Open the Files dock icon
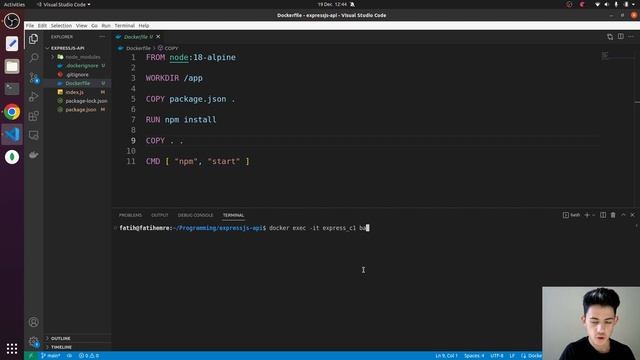This screenshot has width=640, height=360. pyautogui.click(x=12, y=66)
